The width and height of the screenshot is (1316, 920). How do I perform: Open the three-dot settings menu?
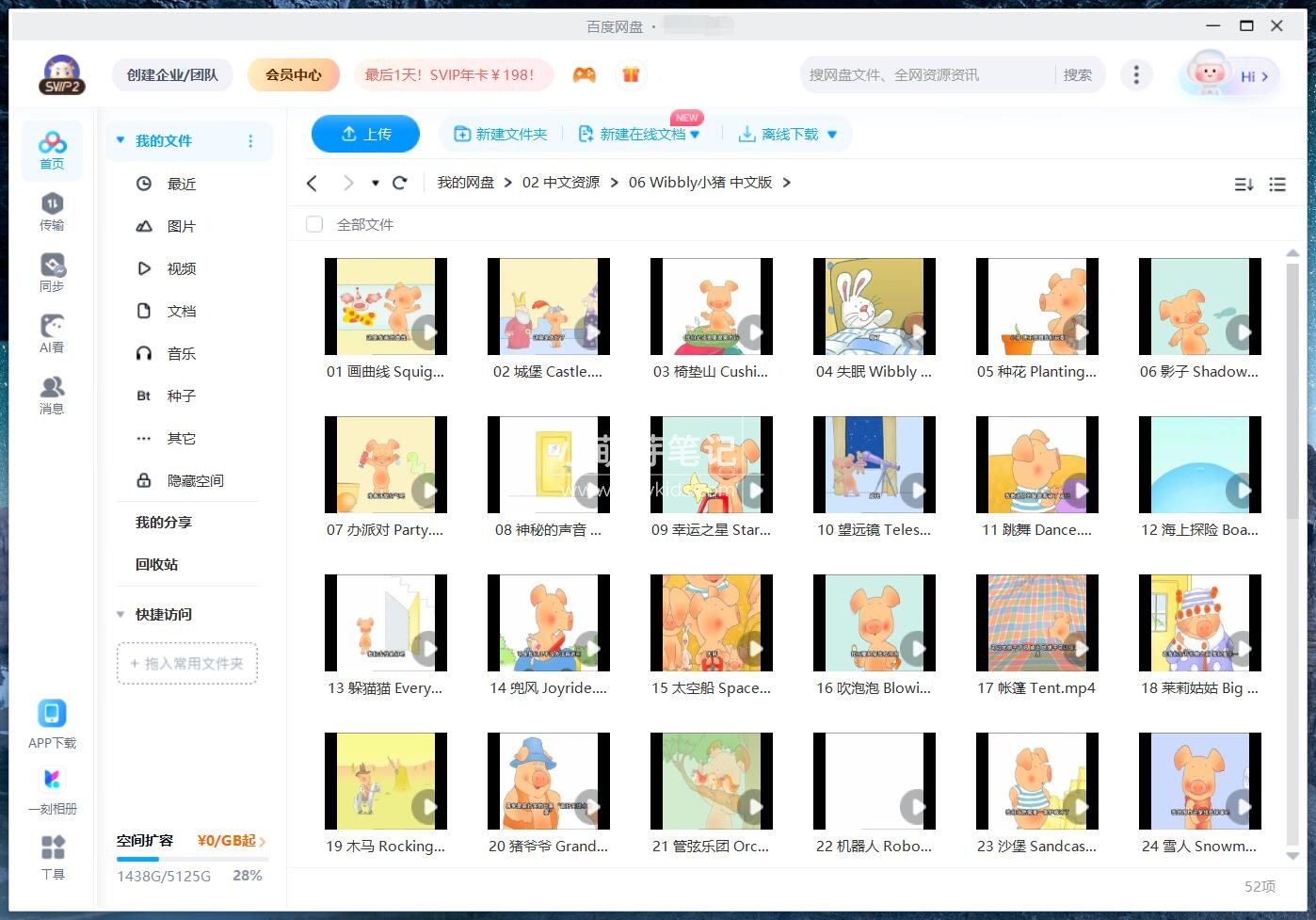(x=1136, y=74)
